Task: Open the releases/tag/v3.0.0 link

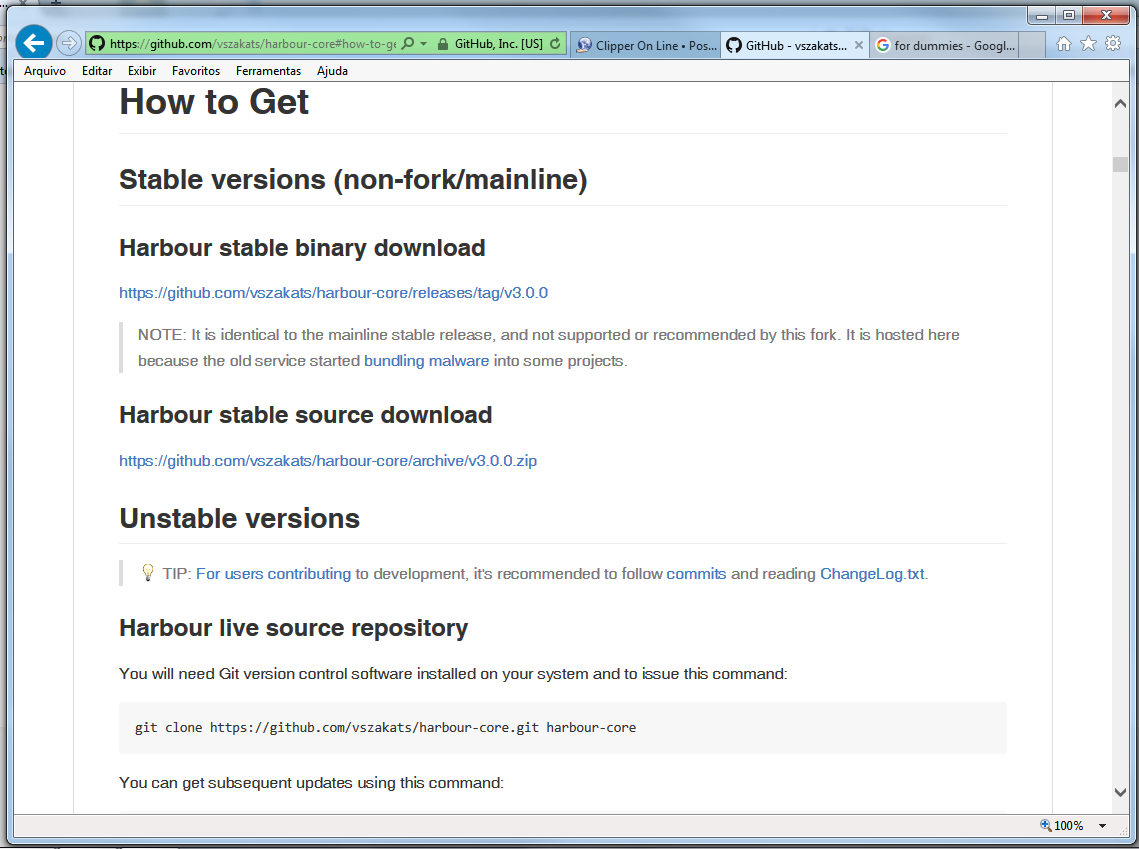Action: pyautogui.click(x=333, y=293)
